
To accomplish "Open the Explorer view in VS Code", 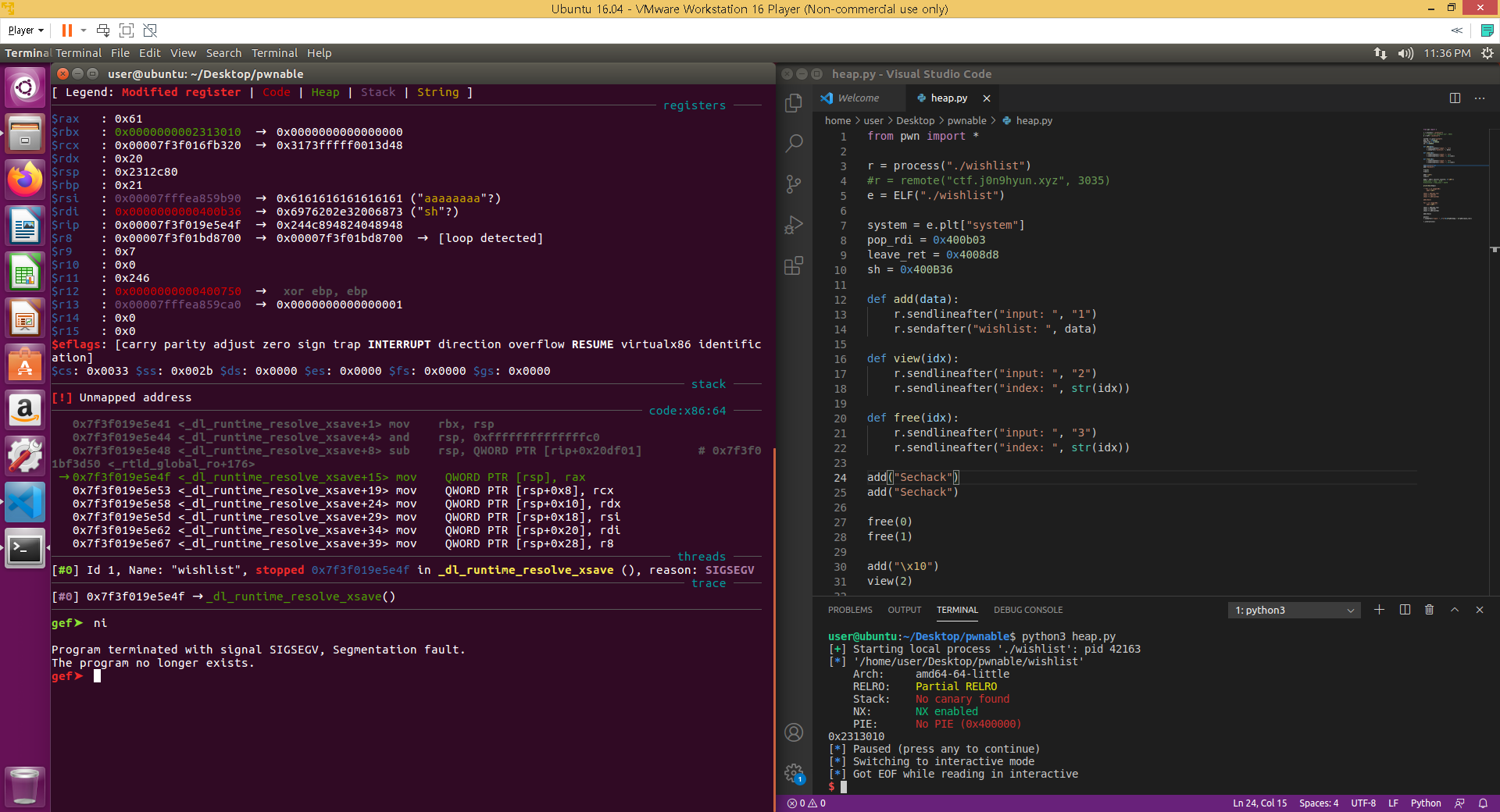I will pyautogui.click(x=794, y=103).
